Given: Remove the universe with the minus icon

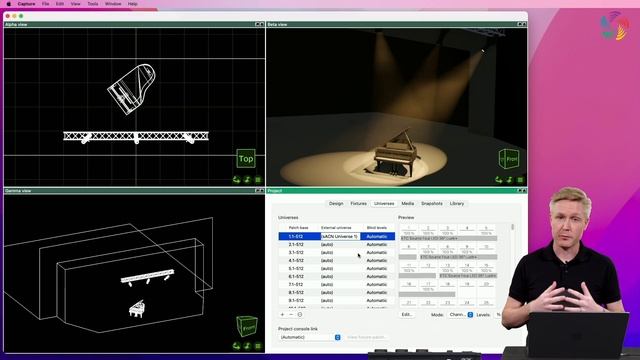Looking at the screenshot, I should coord(291,314).
